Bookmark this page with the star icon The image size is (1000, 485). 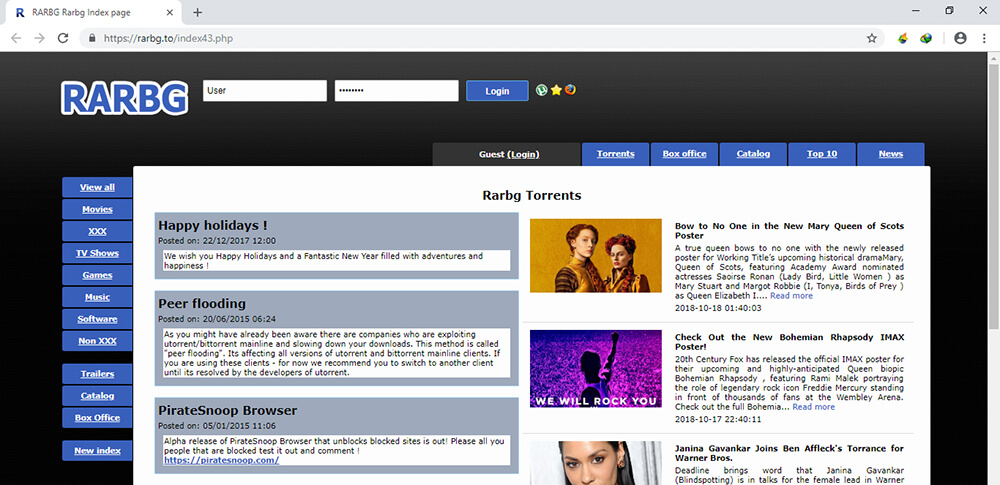click(872, 38)
